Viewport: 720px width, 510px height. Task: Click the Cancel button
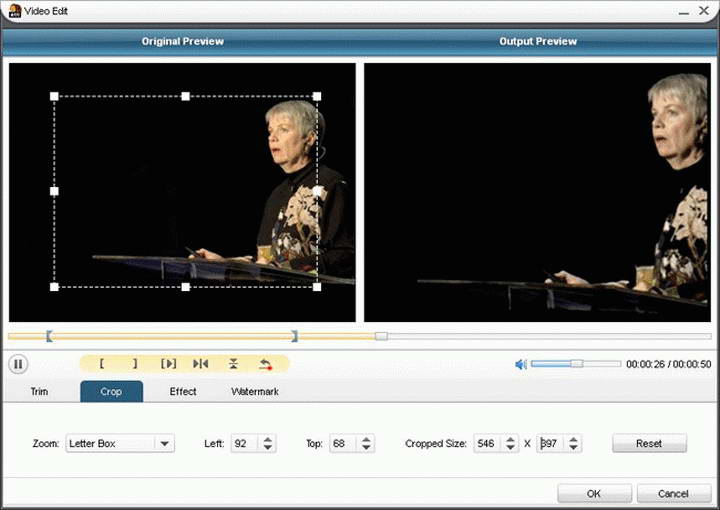(674, 493)
